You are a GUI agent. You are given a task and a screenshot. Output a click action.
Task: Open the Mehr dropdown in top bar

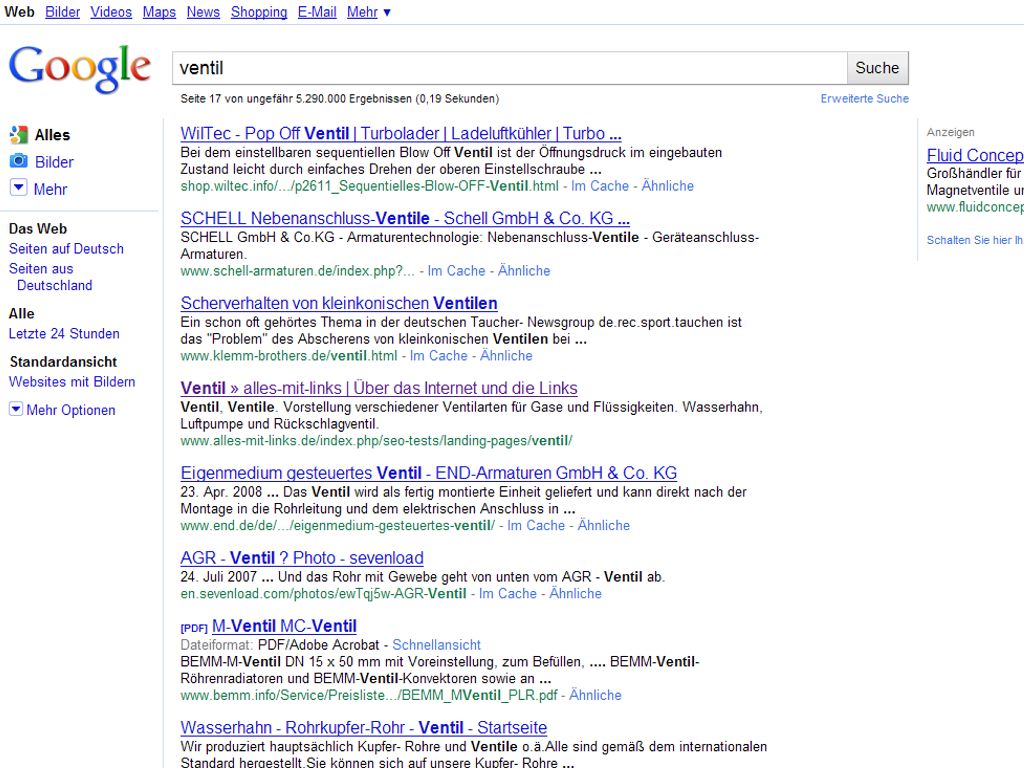(x=369, y=12)
